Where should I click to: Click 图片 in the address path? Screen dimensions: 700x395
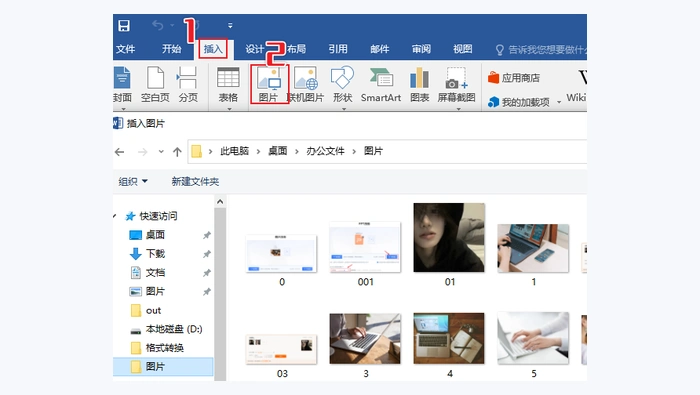[373, 151]
